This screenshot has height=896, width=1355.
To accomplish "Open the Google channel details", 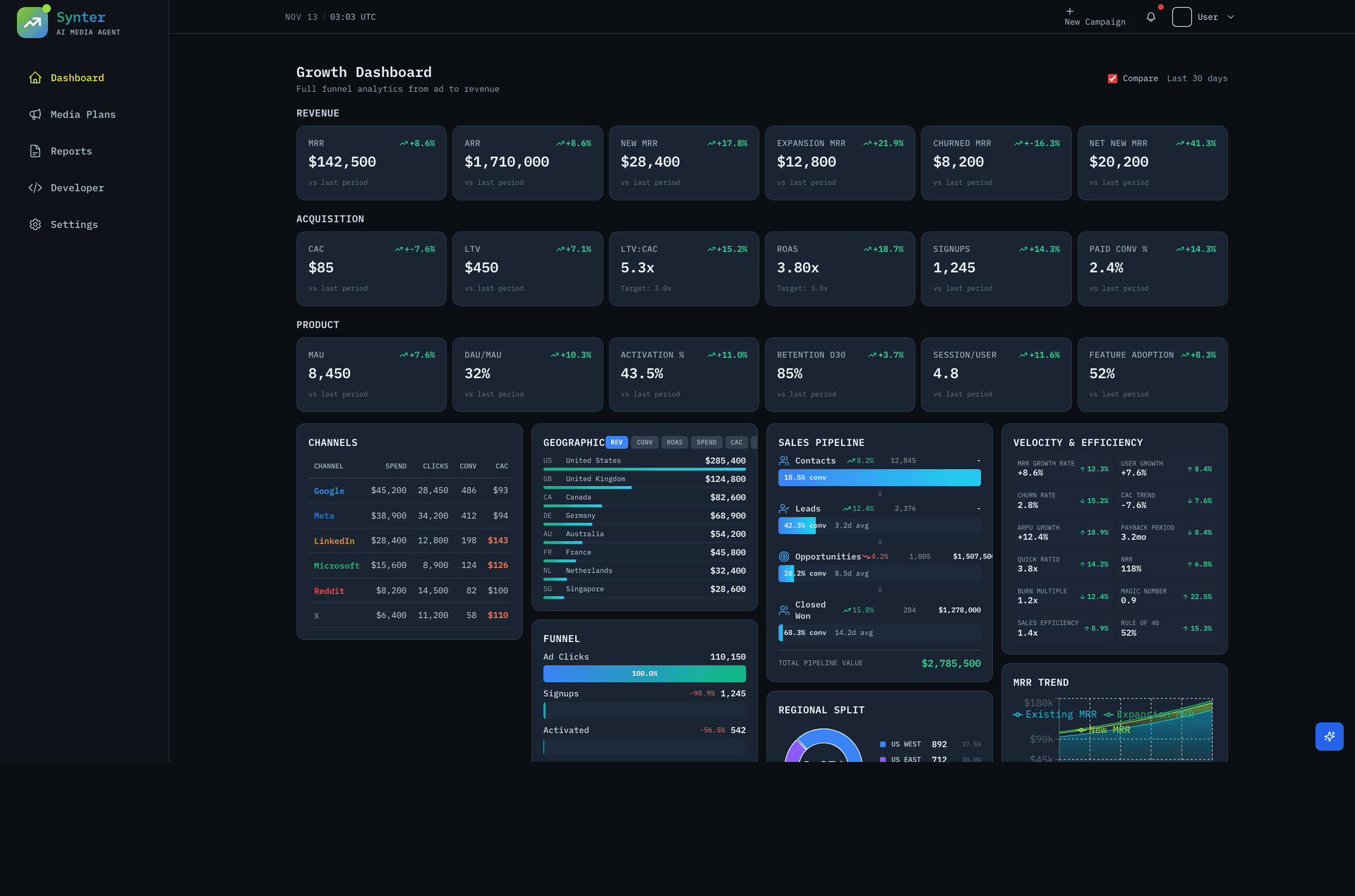I will tap(329, 490).
